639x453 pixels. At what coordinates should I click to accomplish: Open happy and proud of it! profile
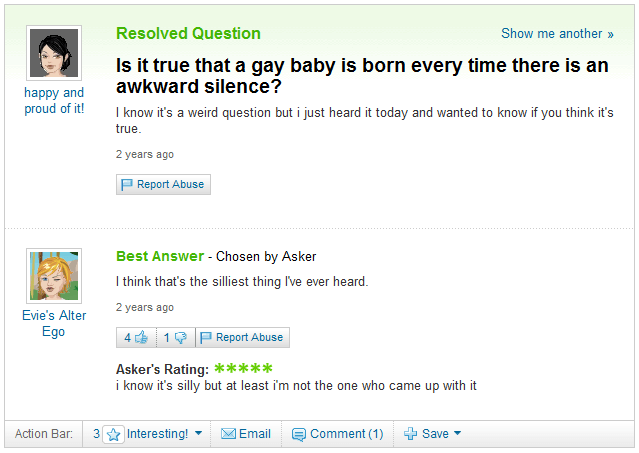click(54, 101)
